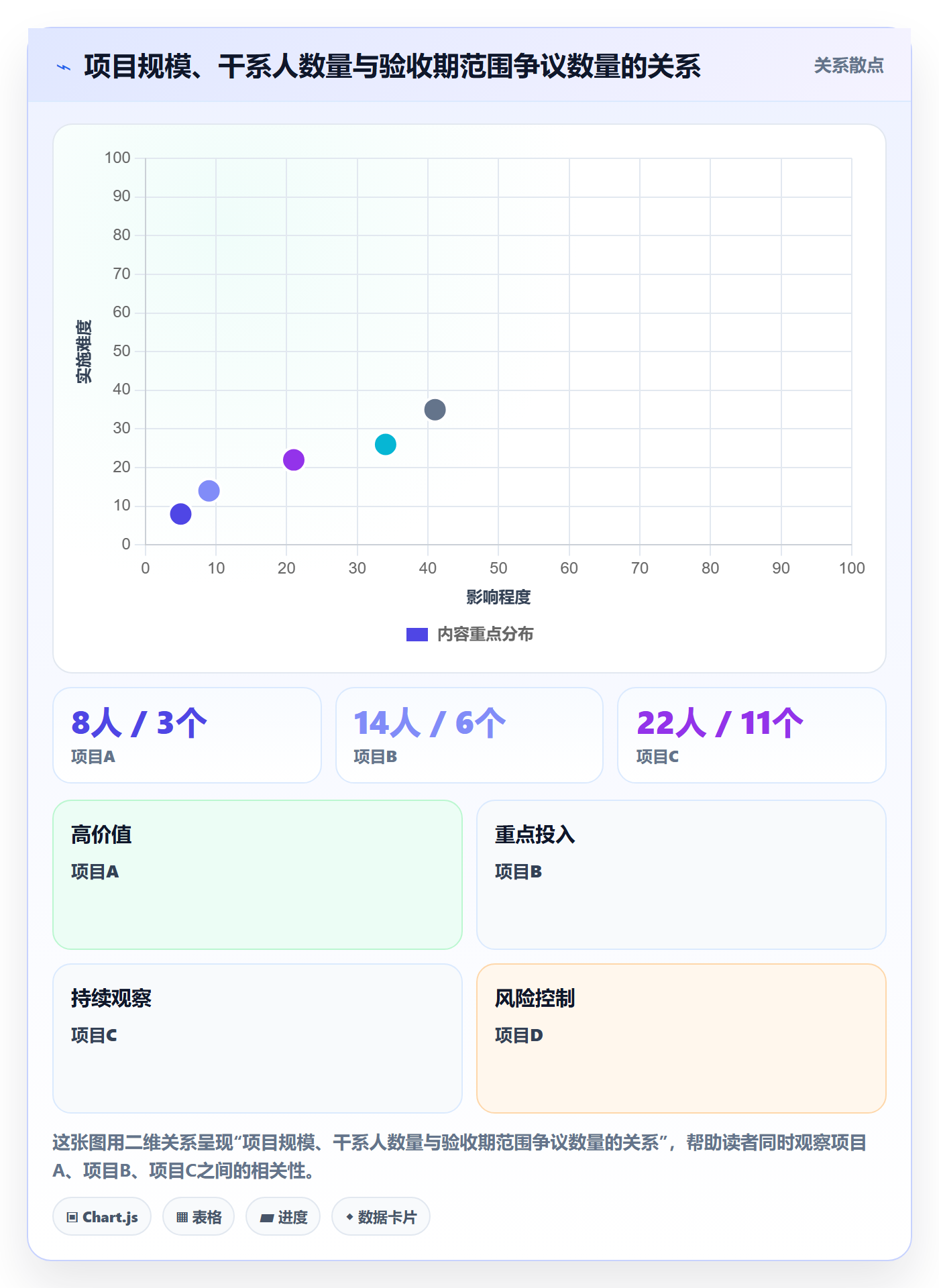Click the diamond icon in the 数据卡片 chip
This screenshot has height=1288, width=939.
349,1217
